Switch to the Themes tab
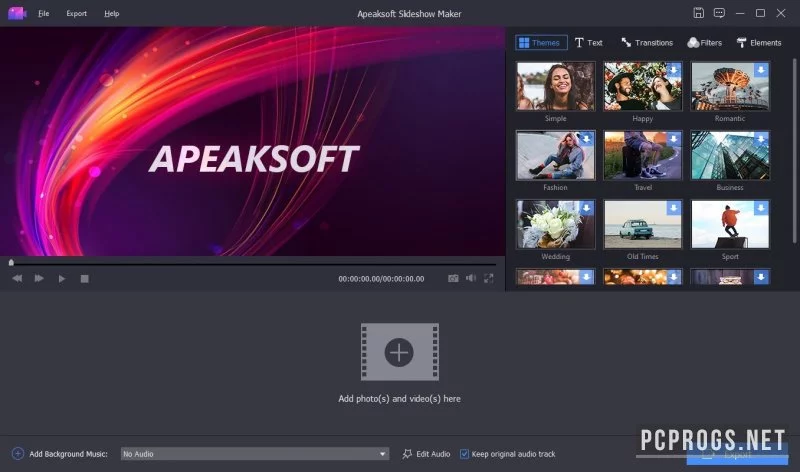 [541, 42]
